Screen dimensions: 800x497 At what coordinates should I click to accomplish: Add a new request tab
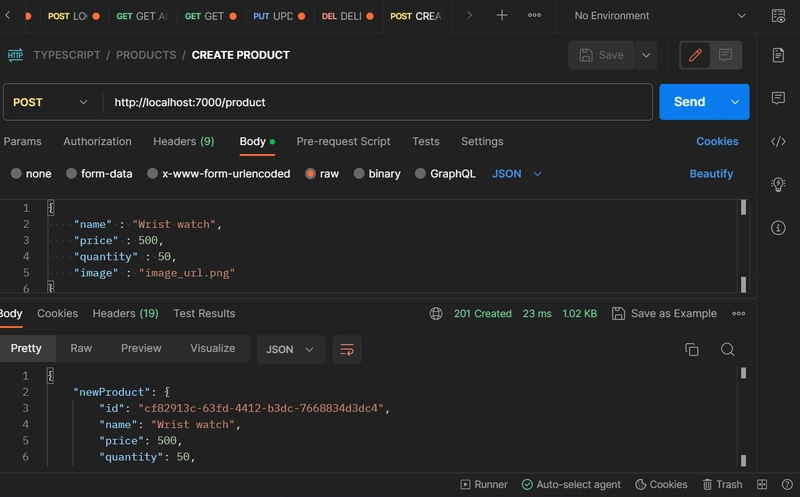tap(502, 15)
